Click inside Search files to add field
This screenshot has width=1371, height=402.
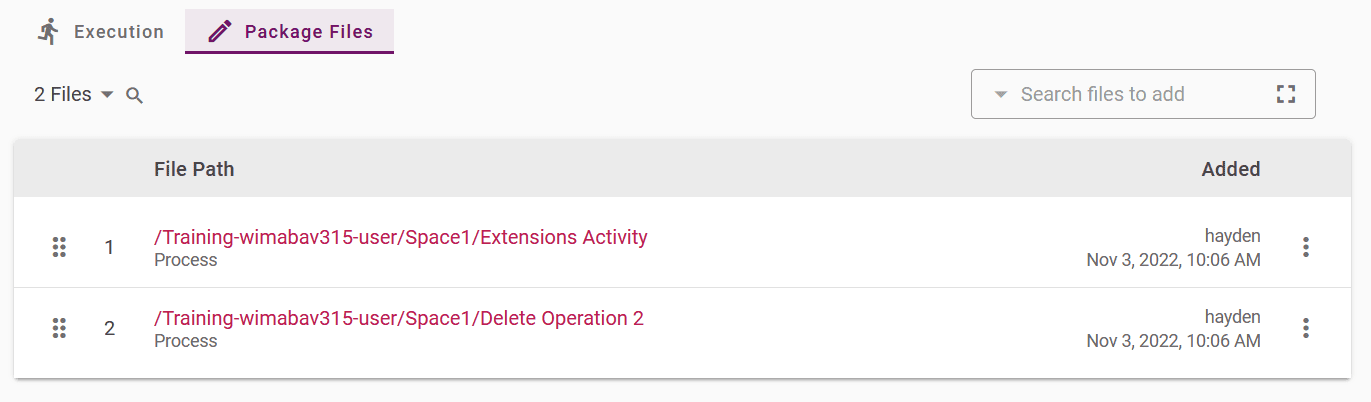click(x=1143, y=94)
